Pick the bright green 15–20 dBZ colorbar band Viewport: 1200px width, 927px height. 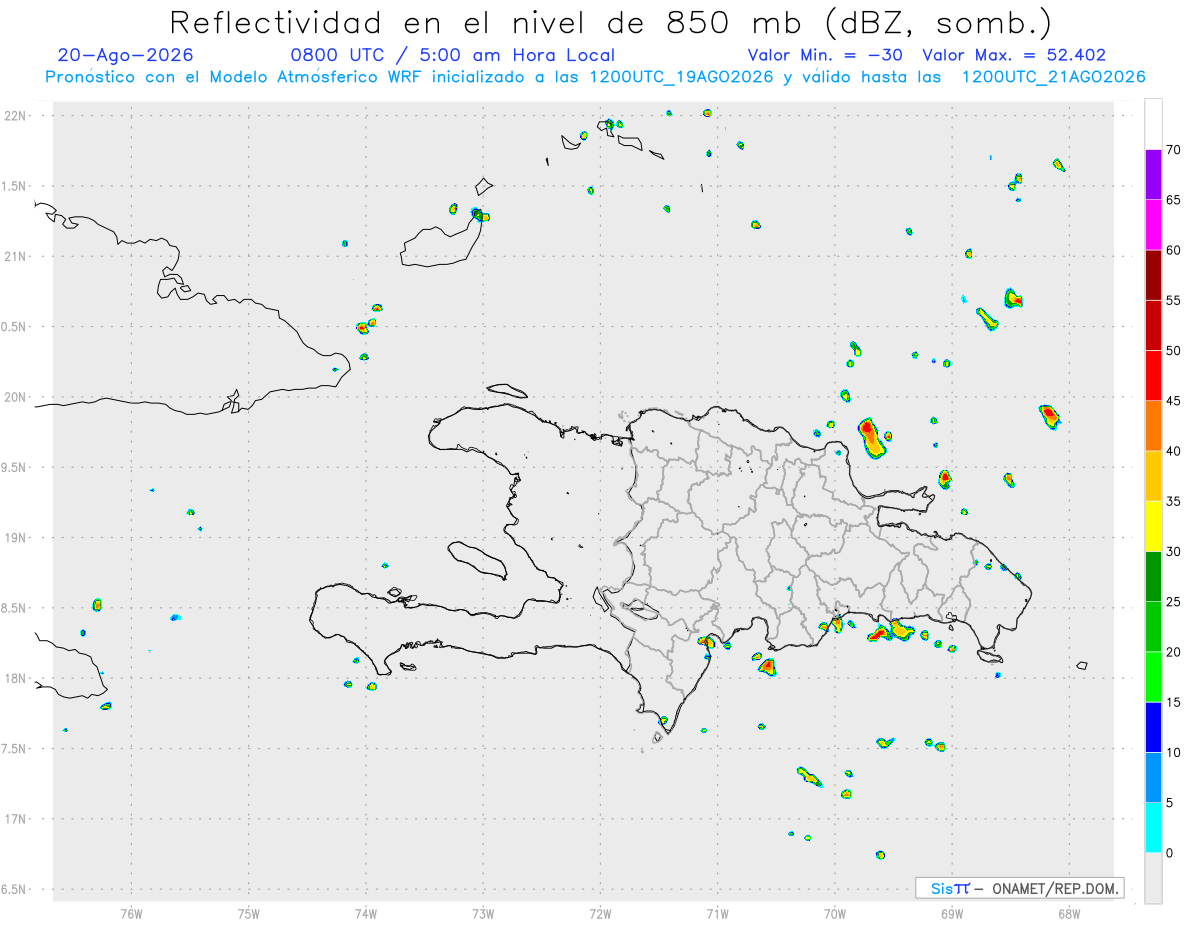coord(1153,677)
